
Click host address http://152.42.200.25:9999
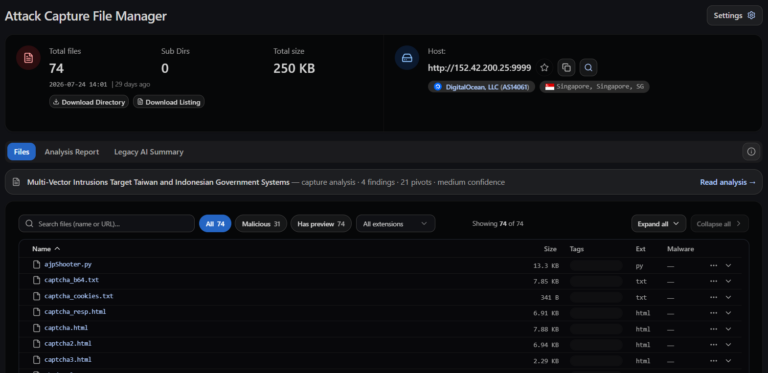tap(479, 68)
